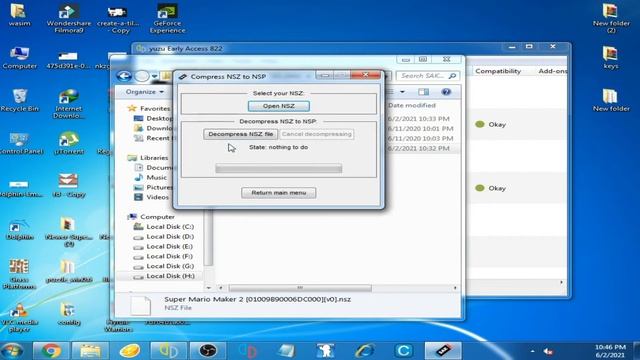The image size is (640, 360).
Task: Click the decompression progress bar
Action: [x=278, y=168]
